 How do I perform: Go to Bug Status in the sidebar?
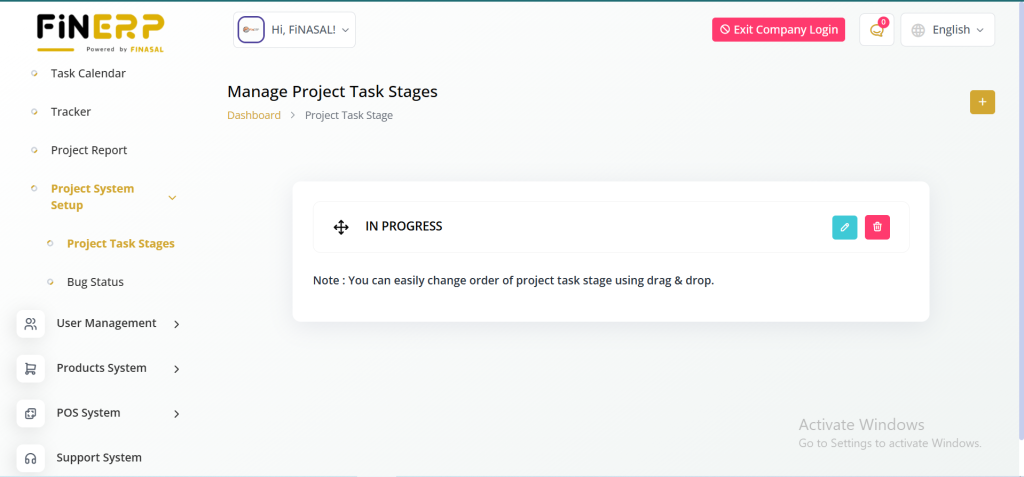coord(95,282)
